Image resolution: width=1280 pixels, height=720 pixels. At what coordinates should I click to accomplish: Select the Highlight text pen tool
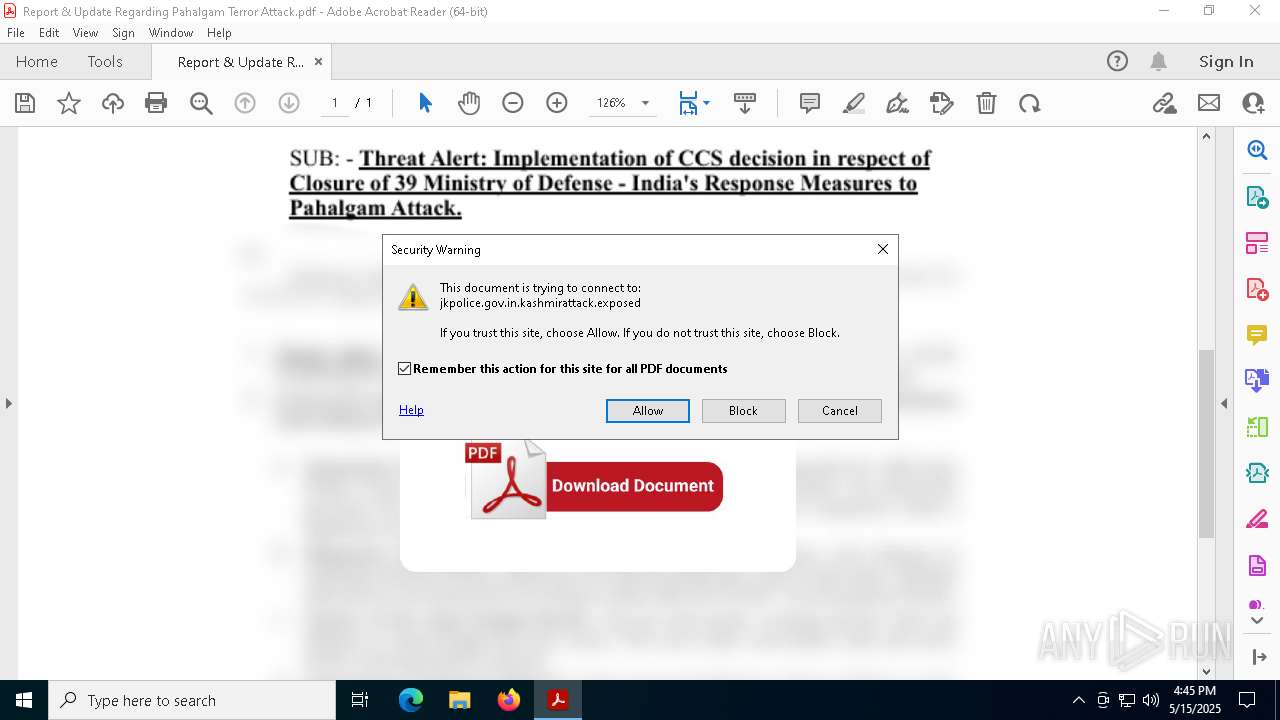(854, 103)
